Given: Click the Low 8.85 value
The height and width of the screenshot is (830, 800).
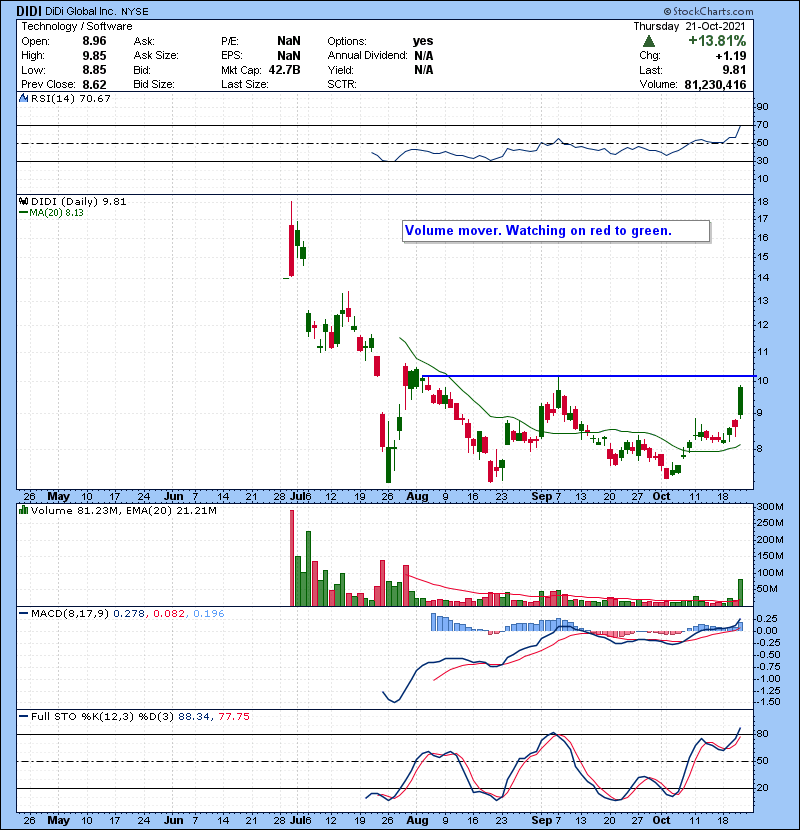Looking at the screenshot, I should pyautogui.click(x=94, y=70).
